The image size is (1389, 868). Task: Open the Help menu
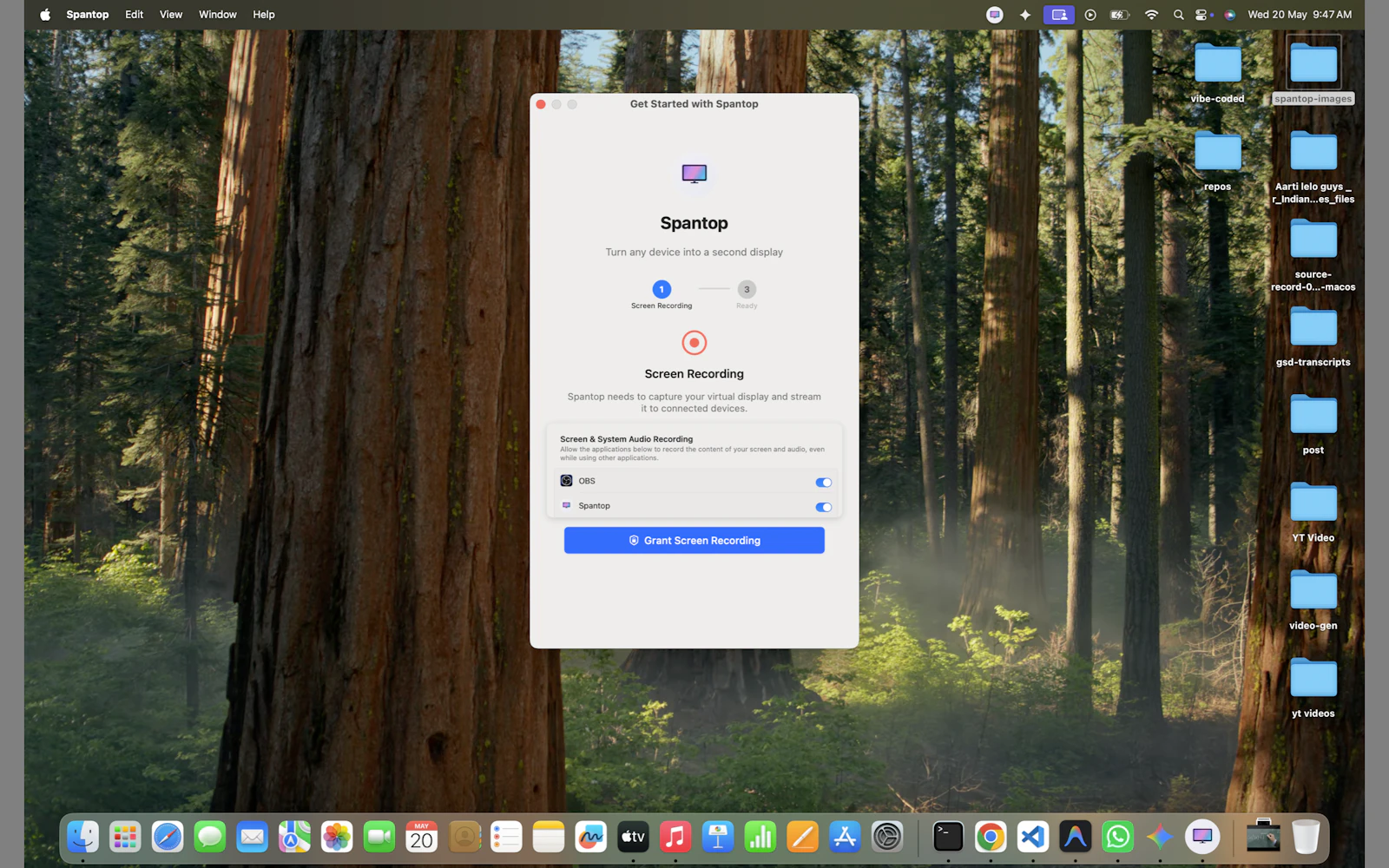pyautogui.click(x=264, y=15)
